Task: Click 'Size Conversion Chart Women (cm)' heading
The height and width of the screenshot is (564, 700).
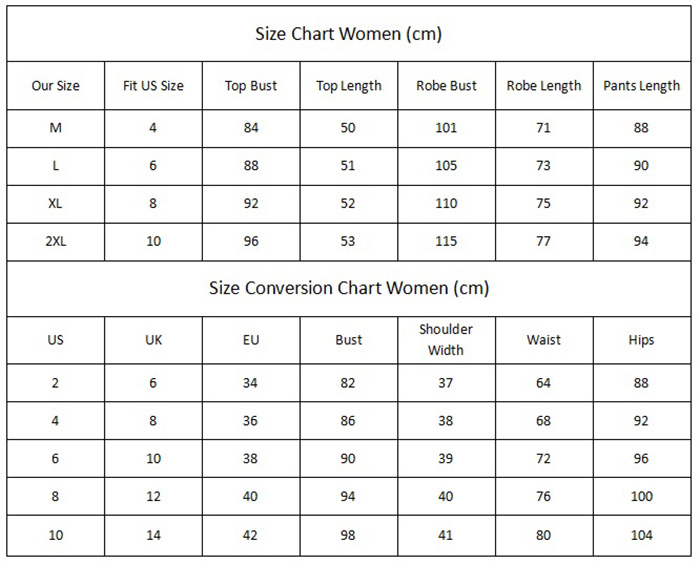Action: click(349, 288)
